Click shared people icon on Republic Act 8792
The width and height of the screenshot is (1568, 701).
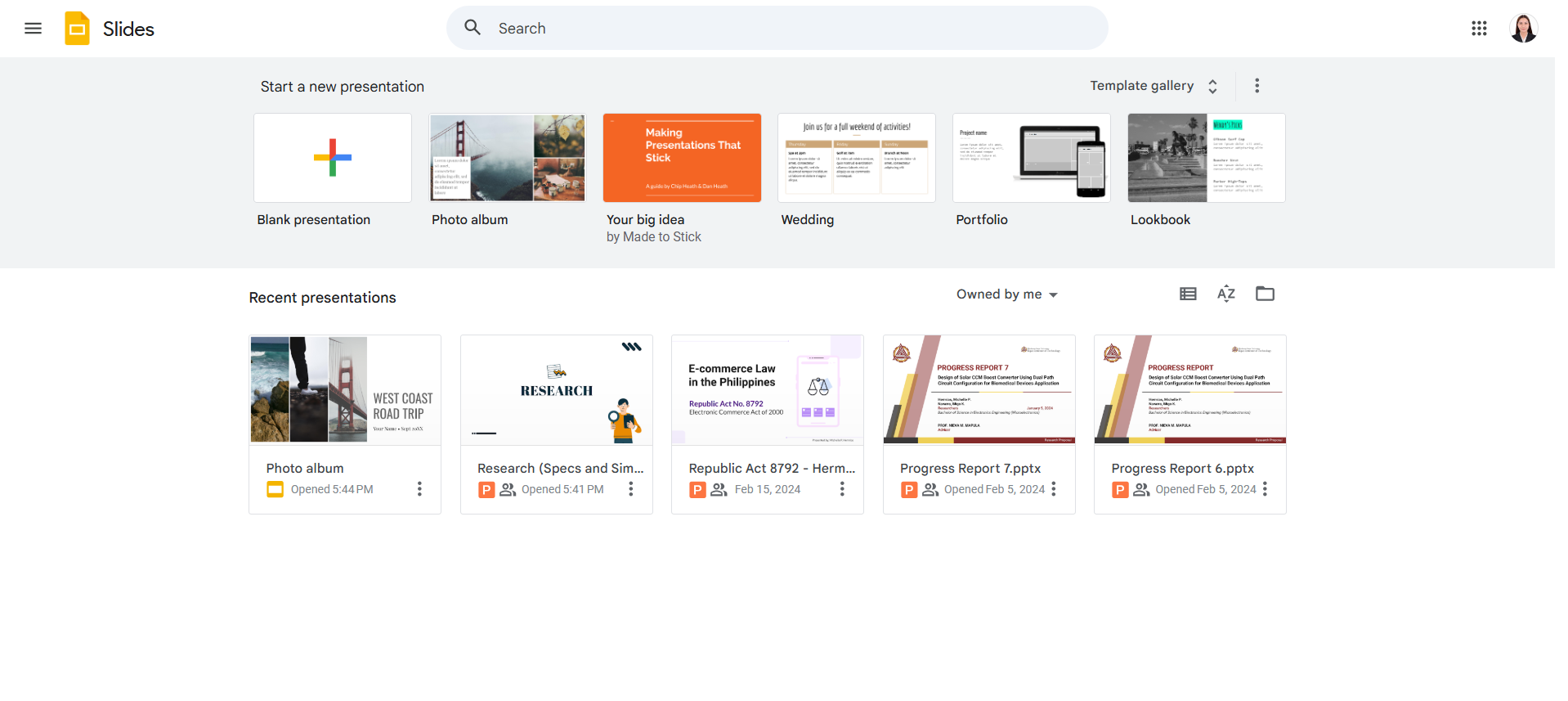point(719,490)
